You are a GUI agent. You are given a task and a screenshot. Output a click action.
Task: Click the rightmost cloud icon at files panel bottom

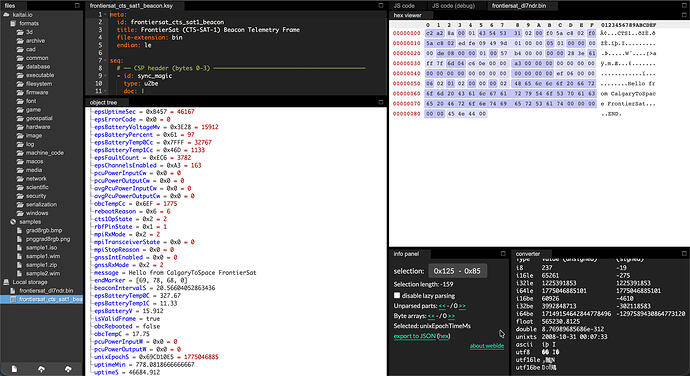(x=68, y=369)
